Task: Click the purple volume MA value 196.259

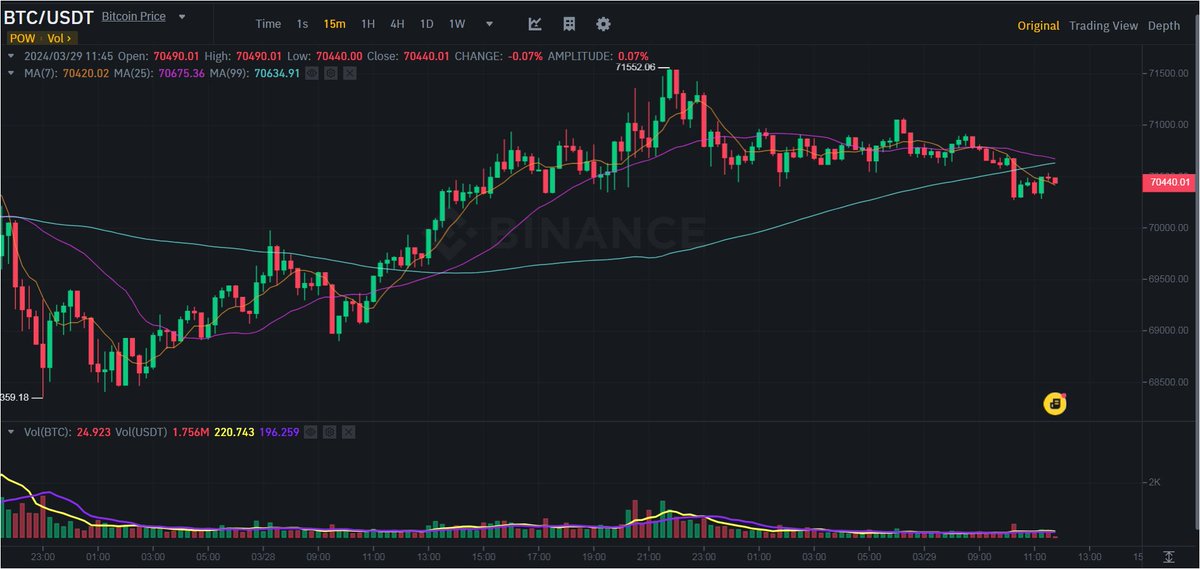Action: pyautogui.click(x=281, y=432)
